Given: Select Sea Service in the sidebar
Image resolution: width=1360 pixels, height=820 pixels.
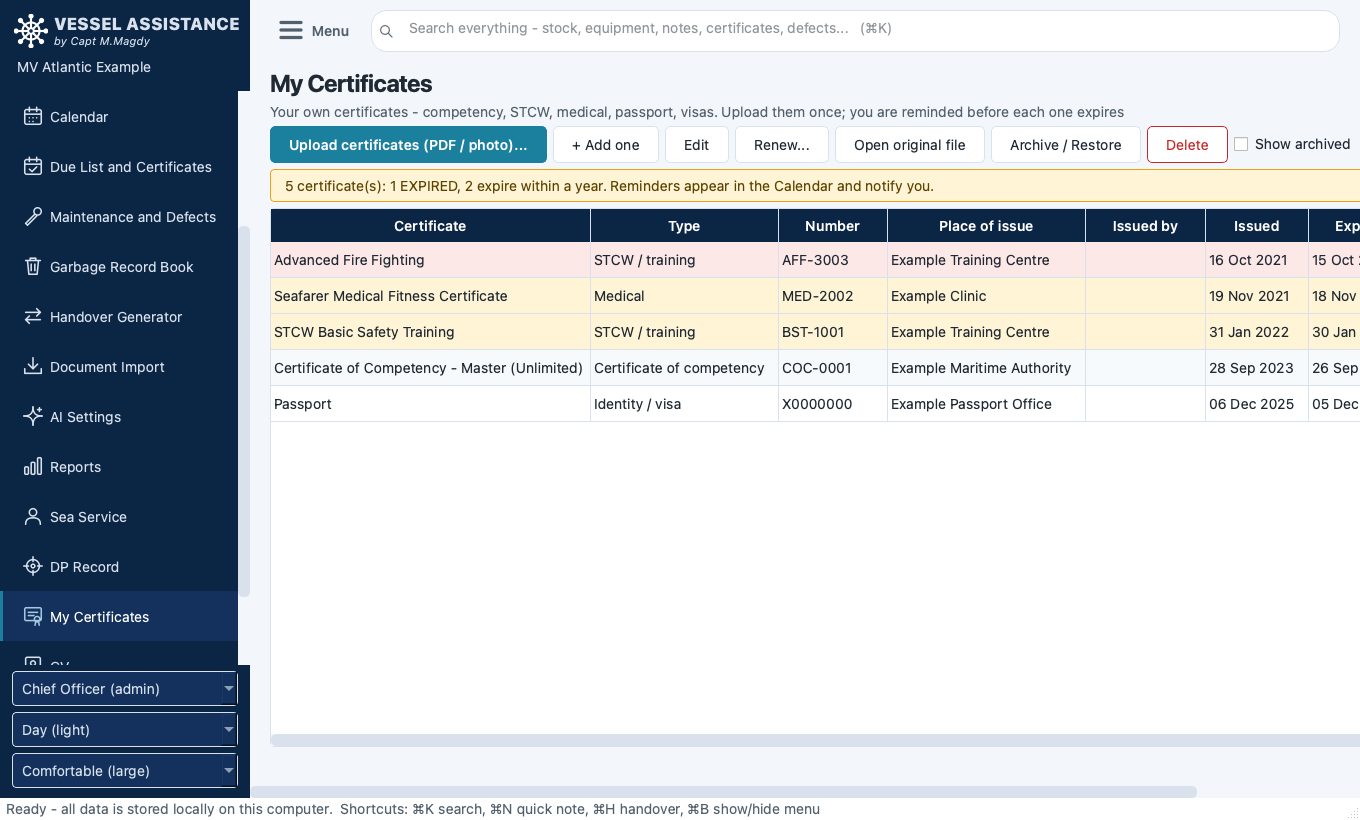Looking at the screenshot, I should 119,517.
